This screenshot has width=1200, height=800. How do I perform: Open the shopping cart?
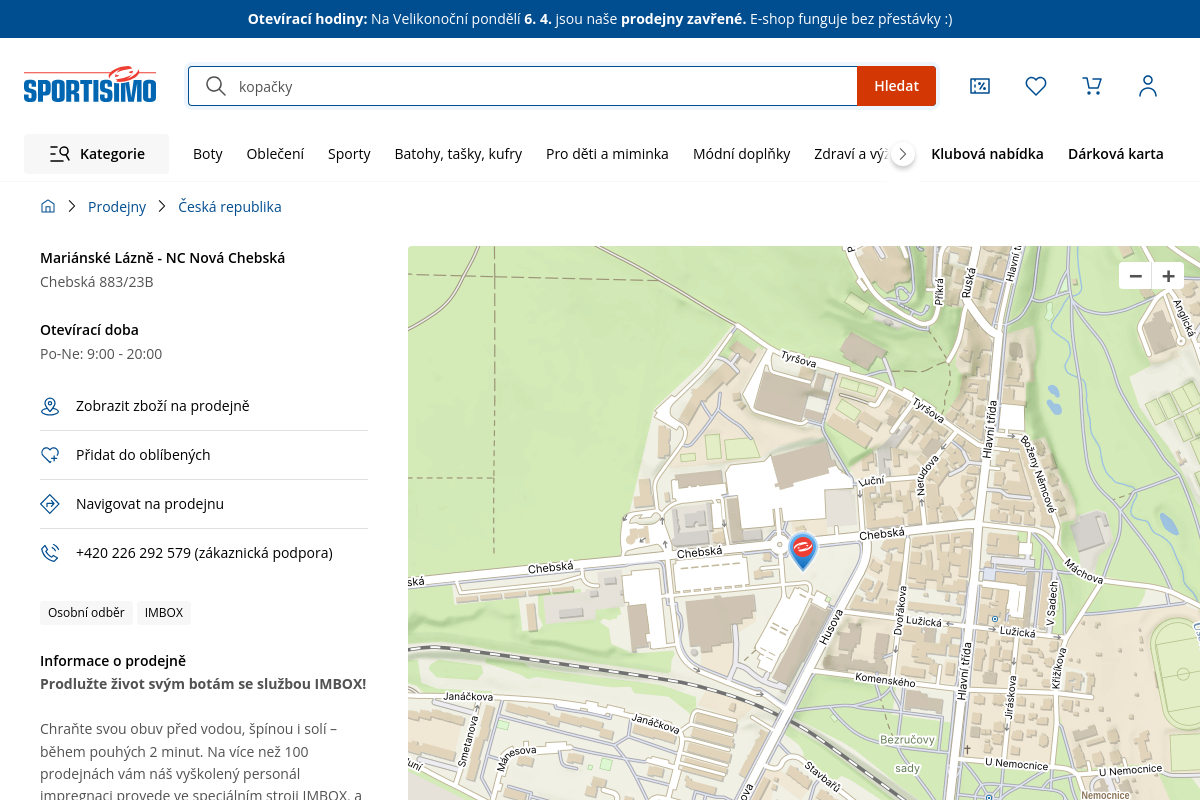click(1092, 86)
